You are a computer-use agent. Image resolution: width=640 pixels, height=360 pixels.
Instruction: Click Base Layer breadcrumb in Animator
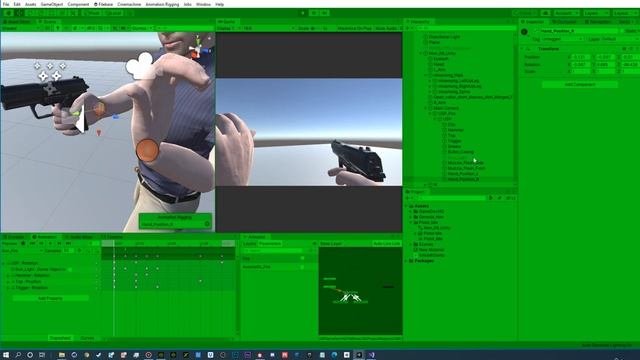(x=331, y=244)
